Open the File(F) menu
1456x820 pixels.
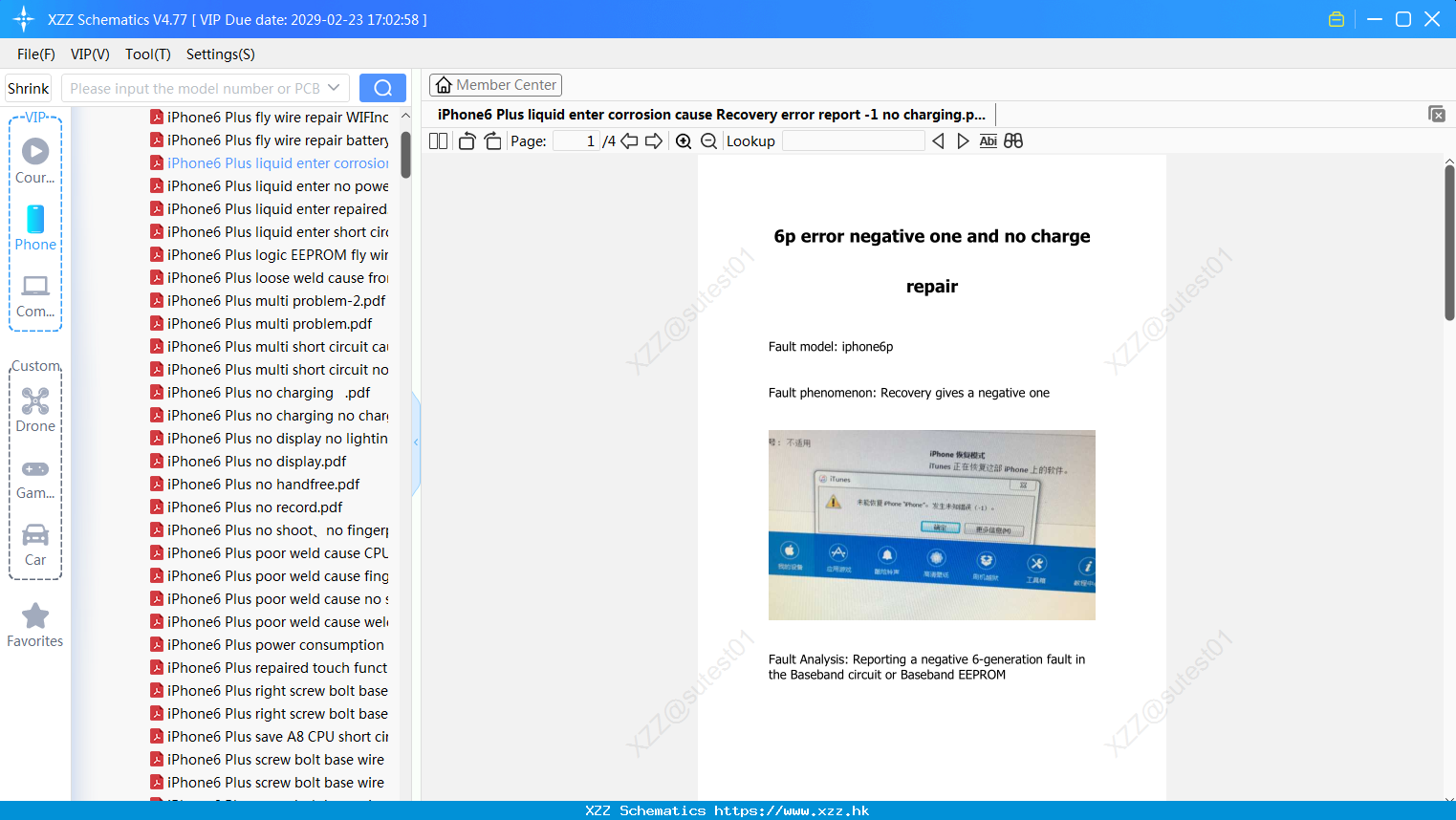pos(36,54)
